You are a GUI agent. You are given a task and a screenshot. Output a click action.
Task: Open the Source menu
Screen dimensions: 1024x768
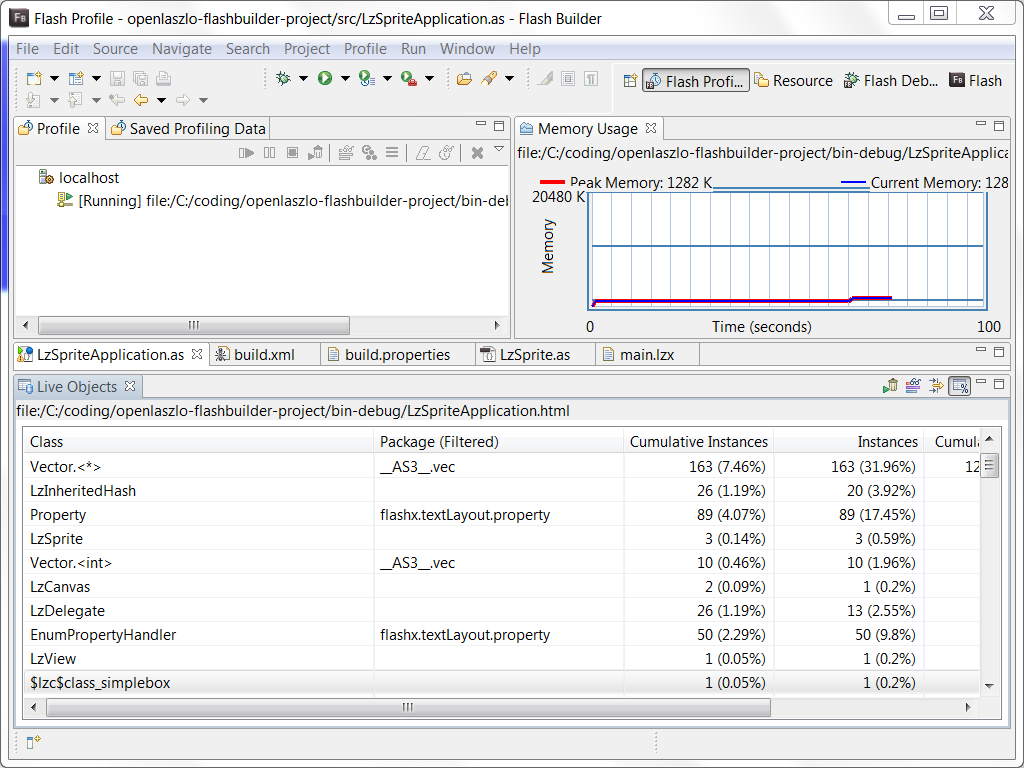click(115, 49)
